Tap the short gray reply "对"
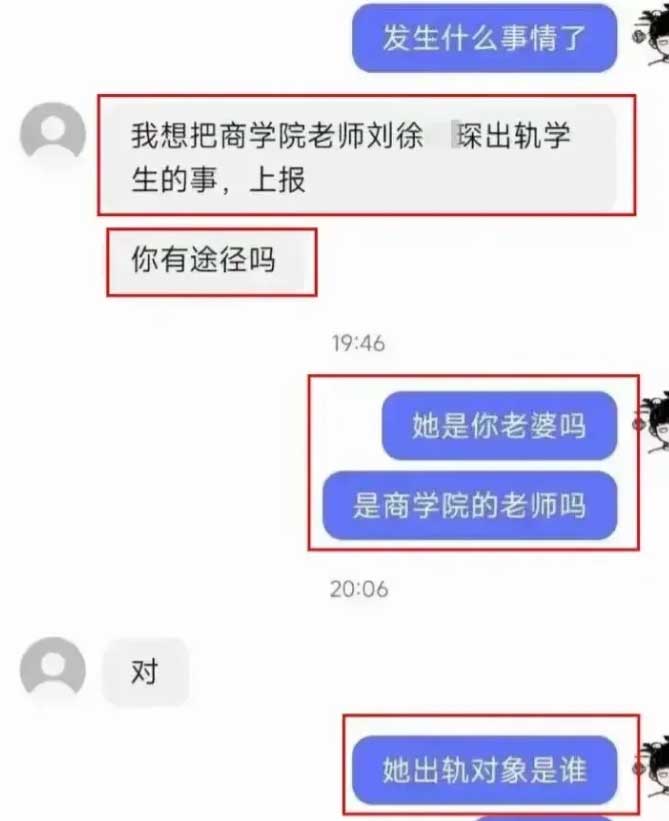Image resolution: width=669 pixels, height=821 pixels. click(x=145, y=672)
